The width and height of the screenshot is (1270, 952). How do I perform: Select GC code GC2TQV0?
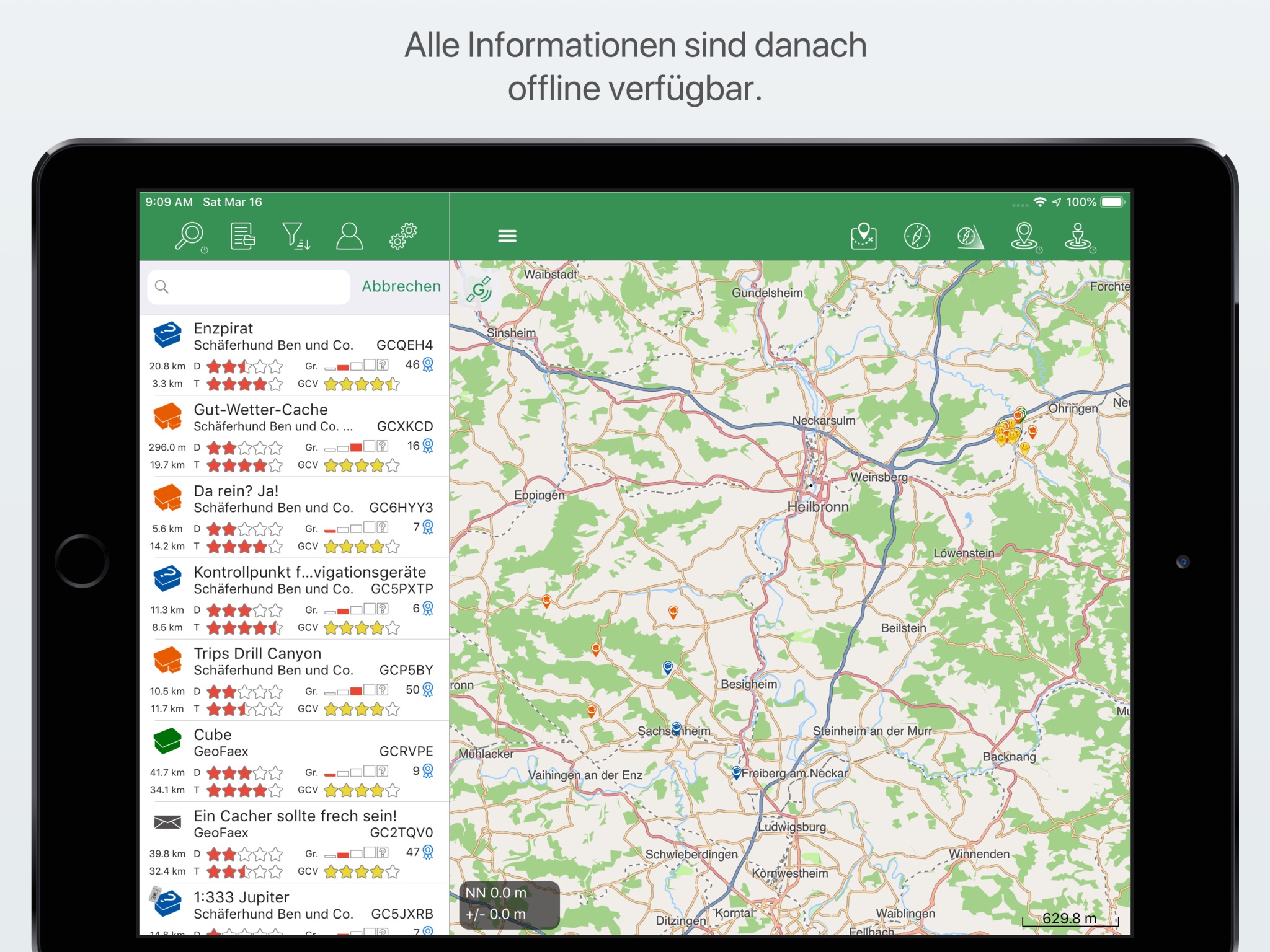click(401, 832)
